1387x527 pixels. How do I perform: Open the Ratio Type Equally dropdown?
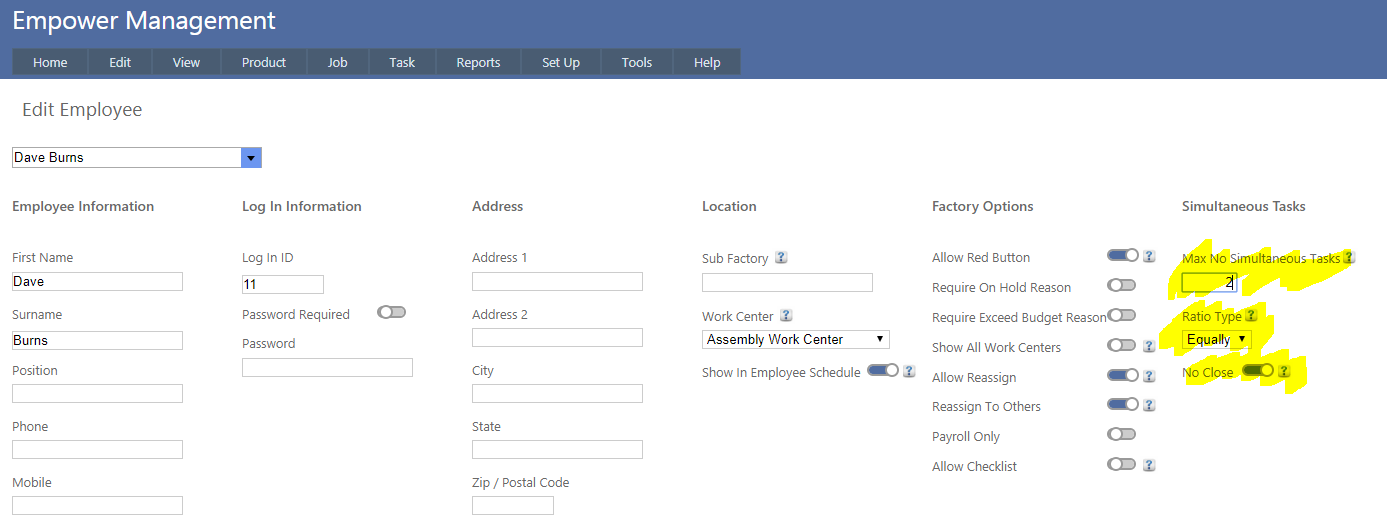[1216, 340]
